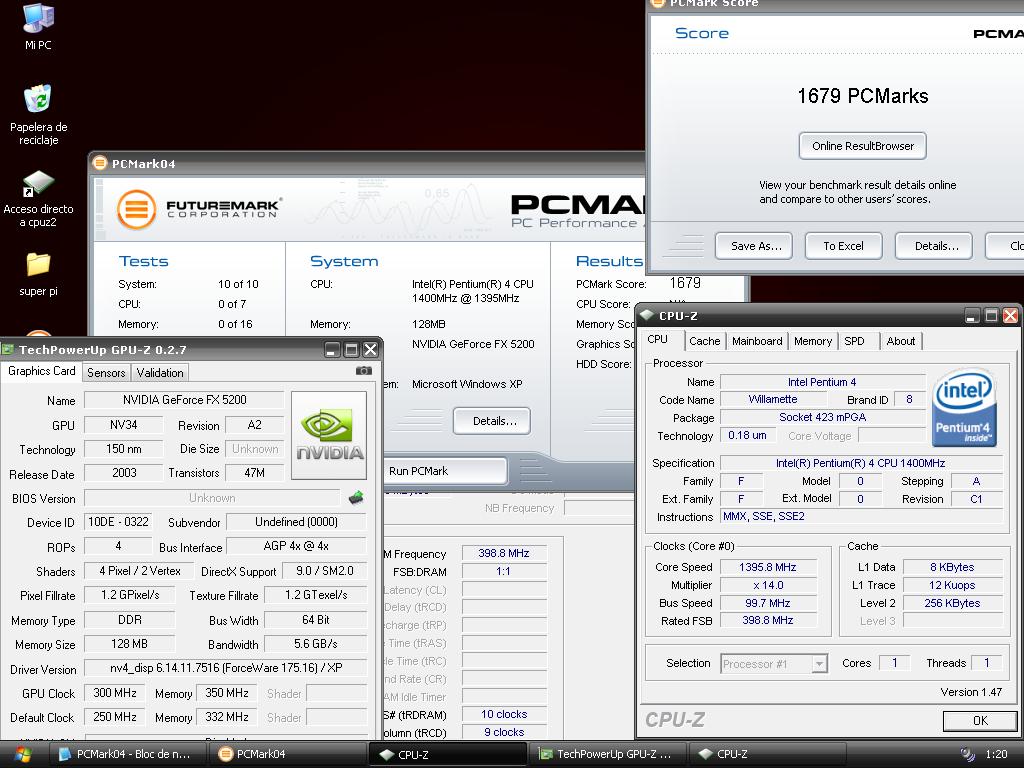Open the About tab in CPU-Z

coord(901,341)
